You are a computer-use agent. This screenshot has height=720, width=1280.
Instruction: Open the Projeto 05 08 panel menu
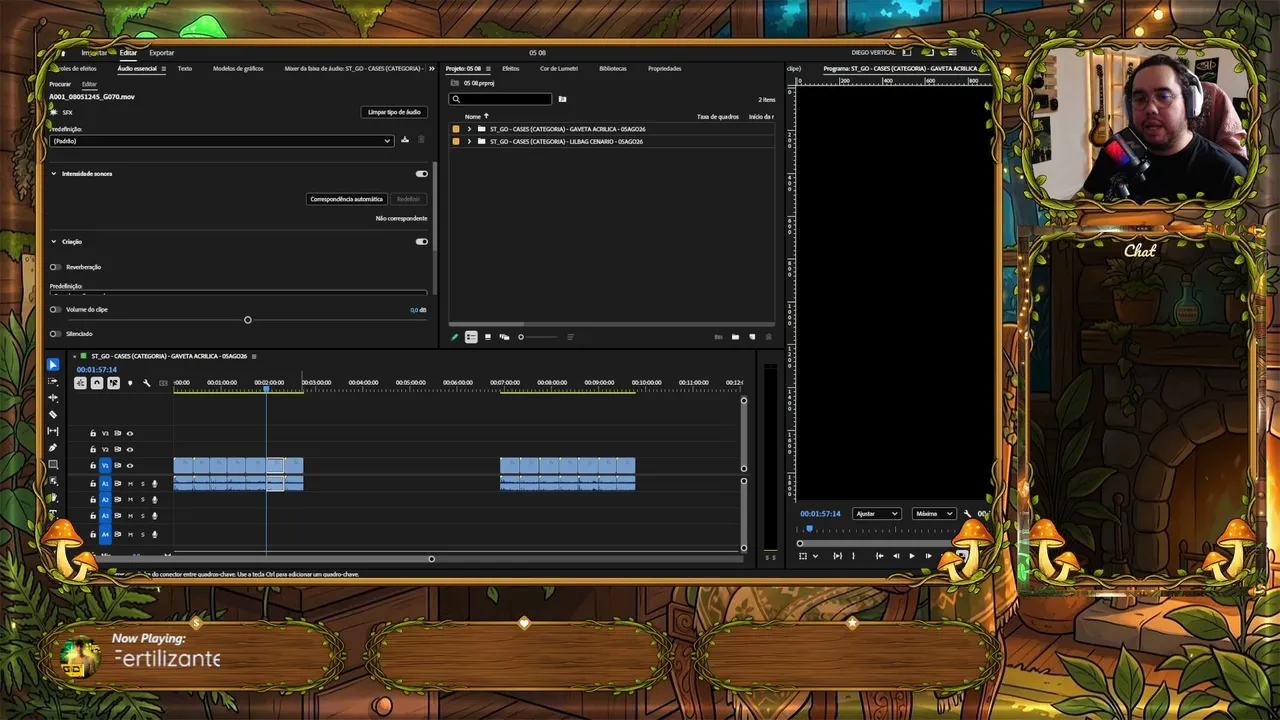tap(488, 69)
